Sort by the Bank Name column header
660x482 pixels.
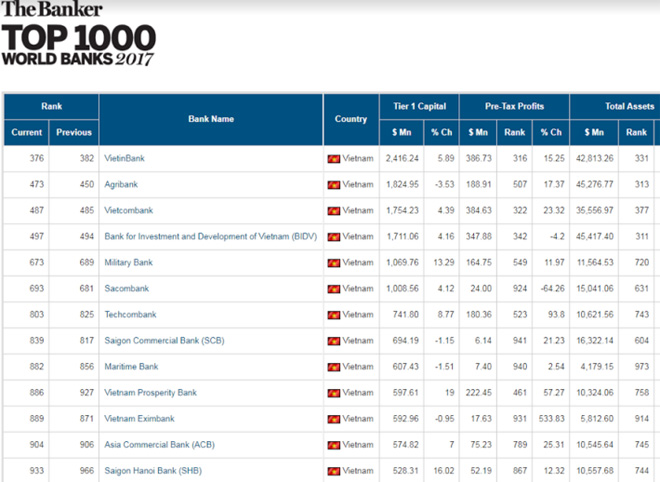pos(211,120)
